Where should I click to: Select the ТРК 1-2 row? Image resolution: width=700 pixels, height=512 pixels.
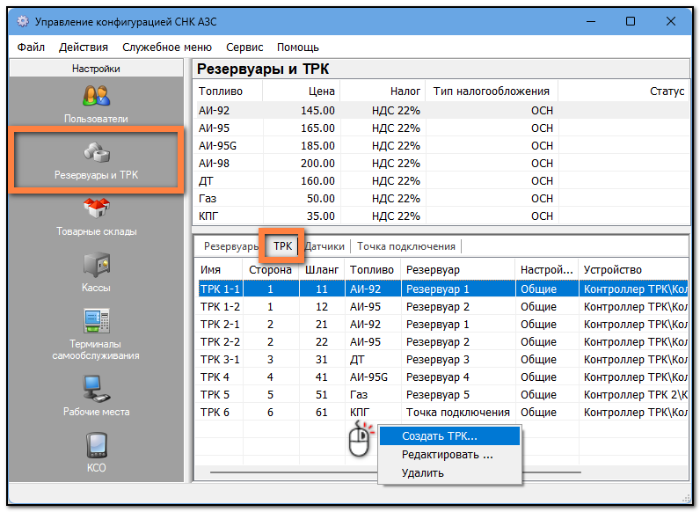442,307
